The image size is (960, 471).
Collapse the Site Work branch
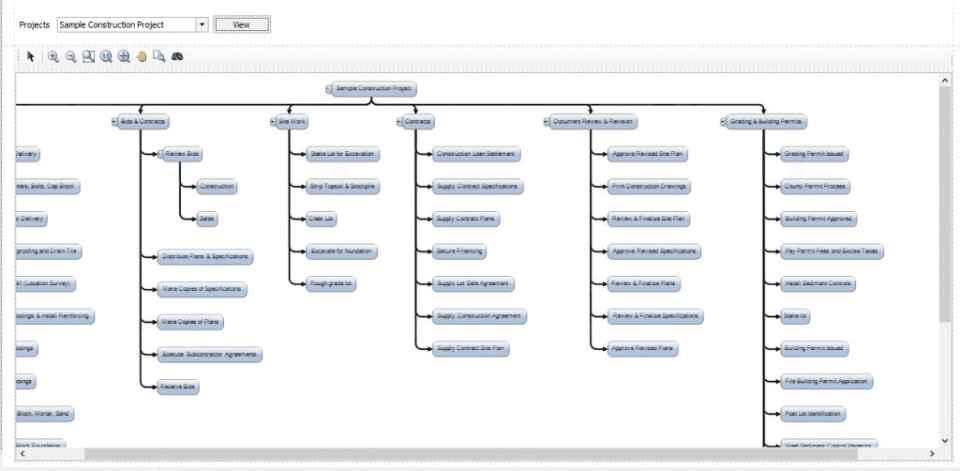[x=273, y=122]
